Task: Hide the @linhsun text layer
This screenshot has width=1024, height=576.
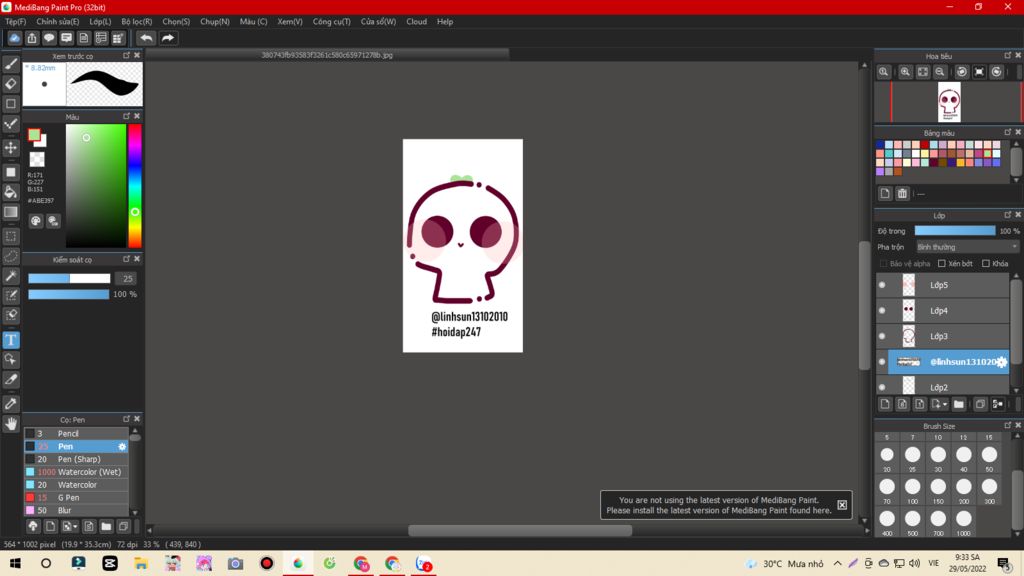Action: [882, 362]
